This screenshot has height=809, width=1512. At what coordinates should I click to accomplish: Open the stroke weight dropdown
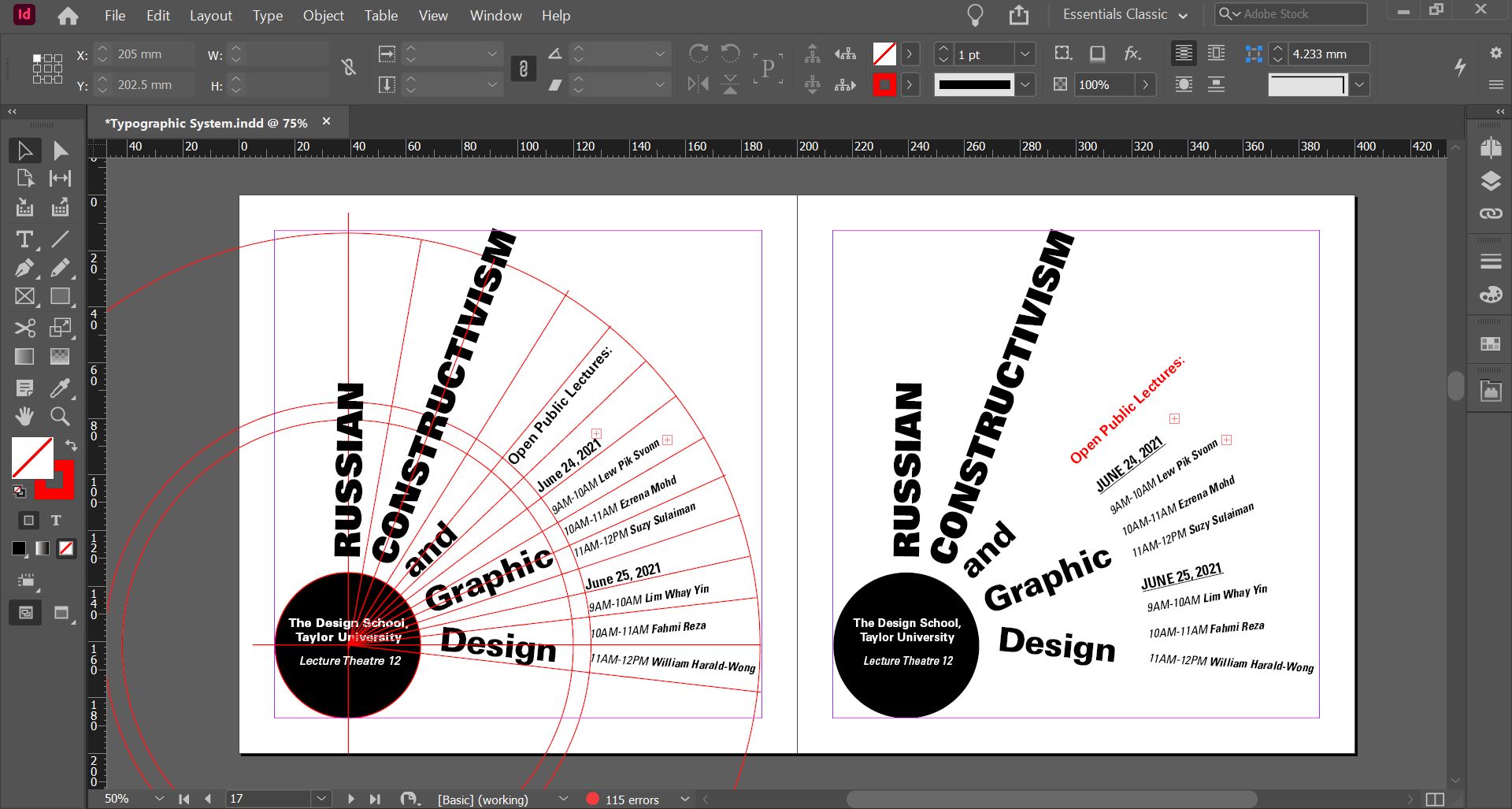(x=1025, y=54)
